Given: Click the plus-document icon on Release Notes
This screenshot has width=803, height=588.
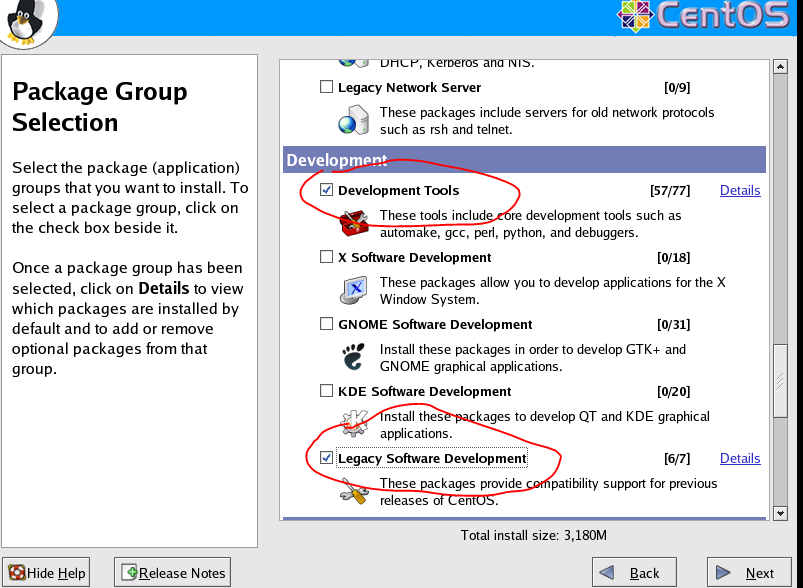Looking at the screenshot, I should (129, 573).
